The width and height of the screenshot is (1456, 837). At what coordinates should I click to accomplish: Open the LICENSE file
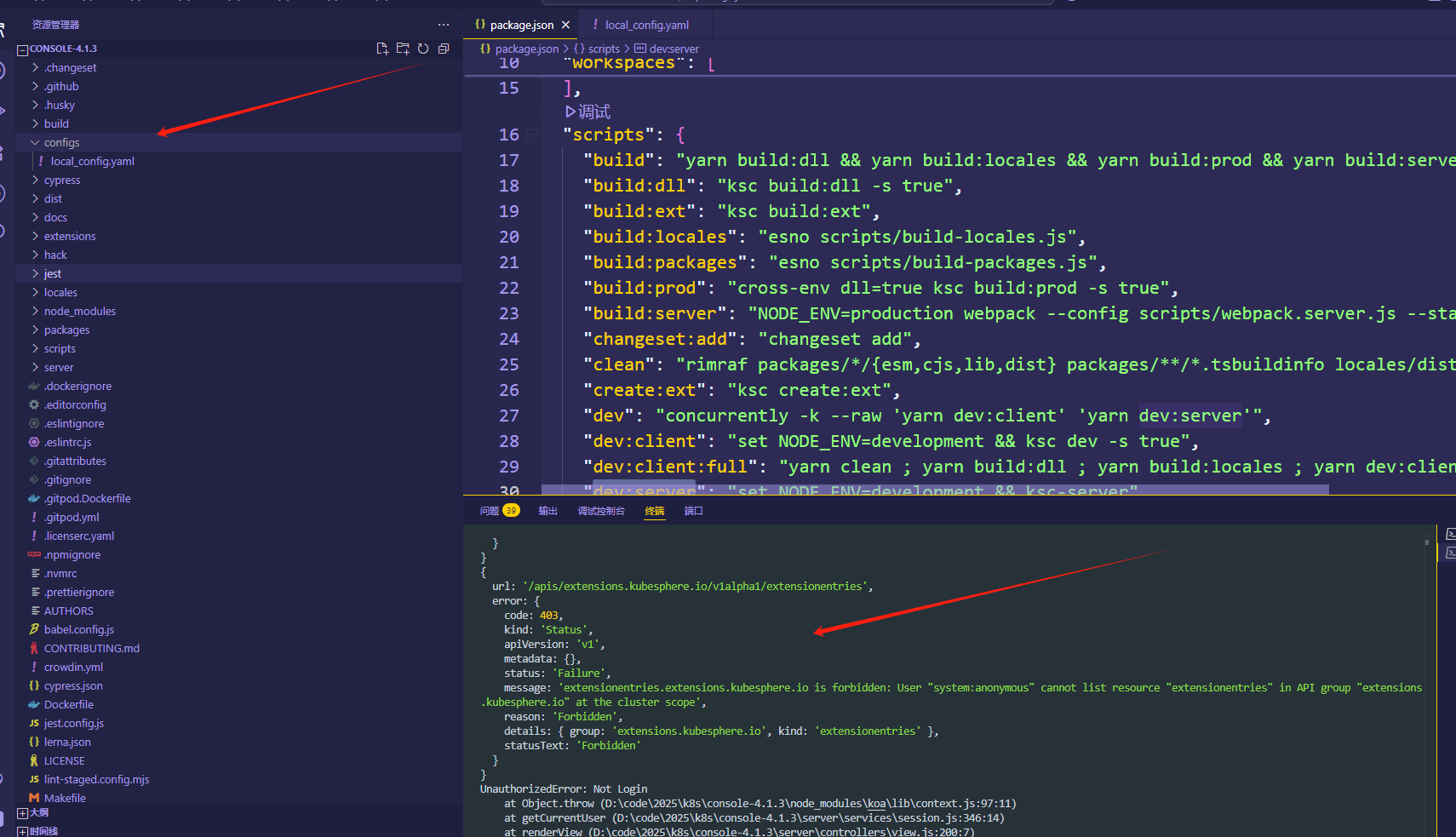point(64,760)
